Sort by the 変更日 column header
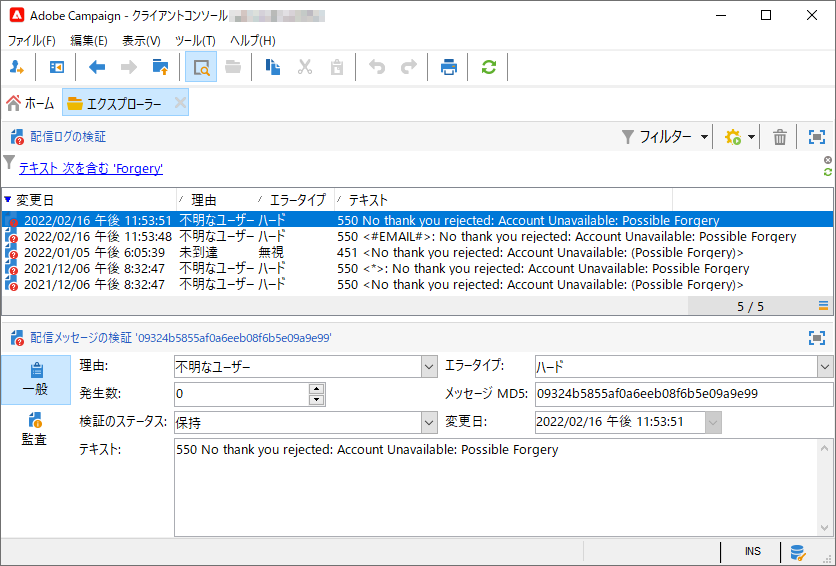This screenshot has height=566, width=836. coord(89,200)
